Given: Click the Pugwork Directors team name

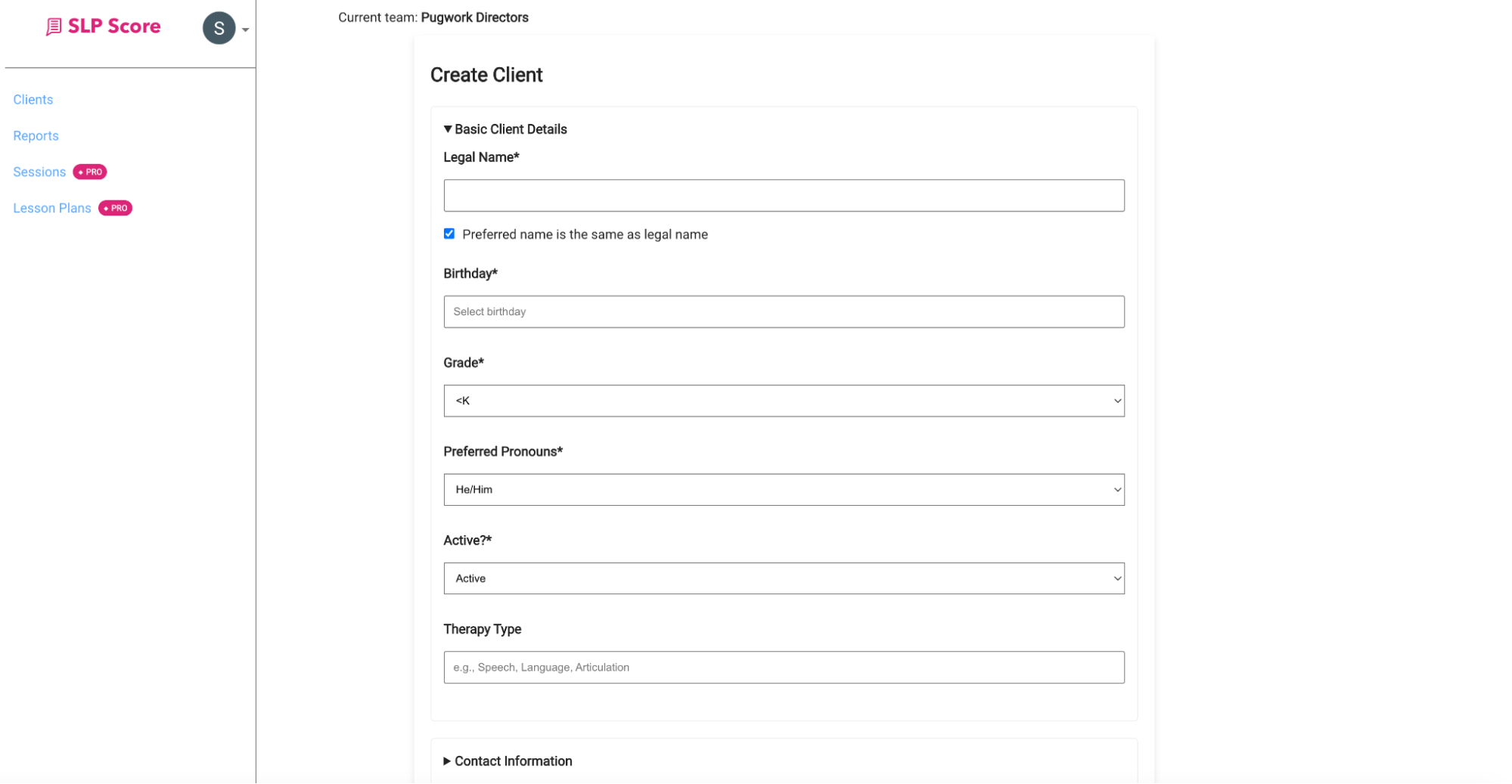Looking at the screenshot, I should (x=475, y=17).
